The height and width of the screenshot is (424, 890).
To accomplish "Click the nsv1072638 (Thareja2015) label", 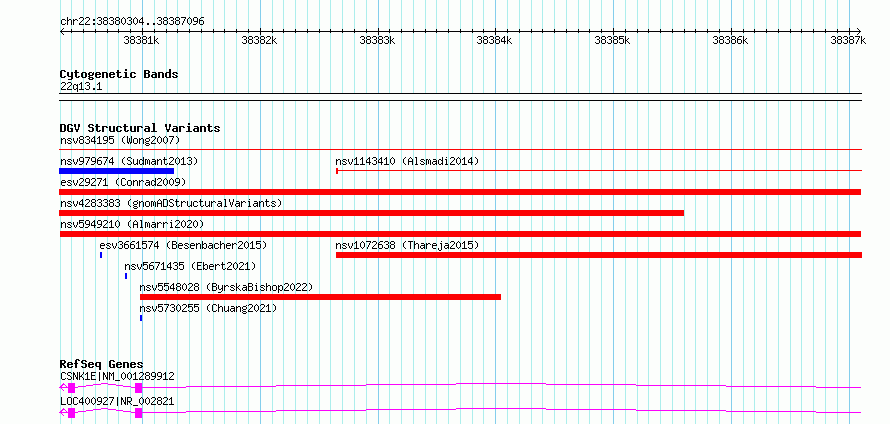I will (407, 245).
